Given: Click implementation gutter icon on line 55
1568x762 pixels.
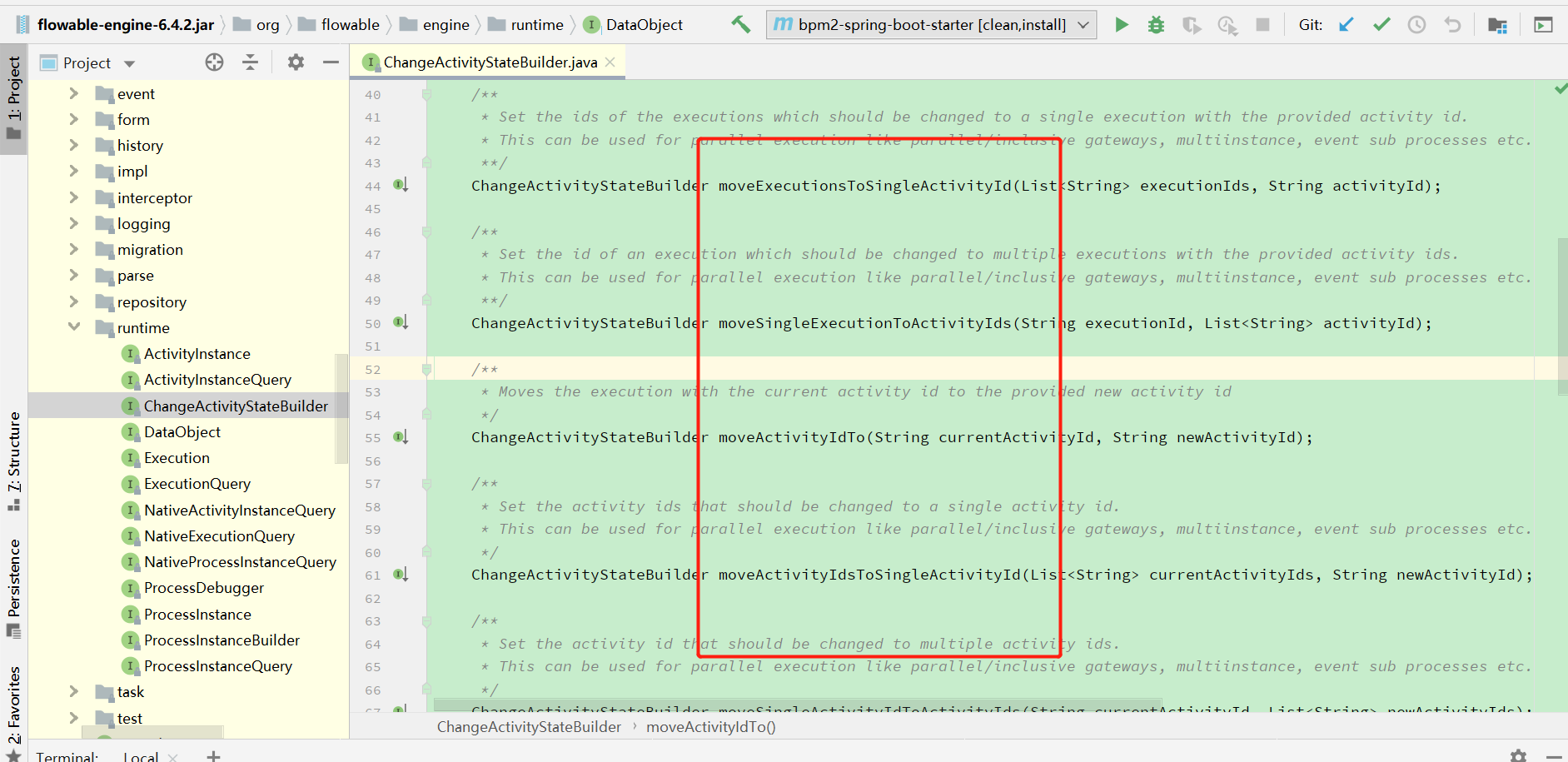Looking at the screenshot, I should point(401,436).
